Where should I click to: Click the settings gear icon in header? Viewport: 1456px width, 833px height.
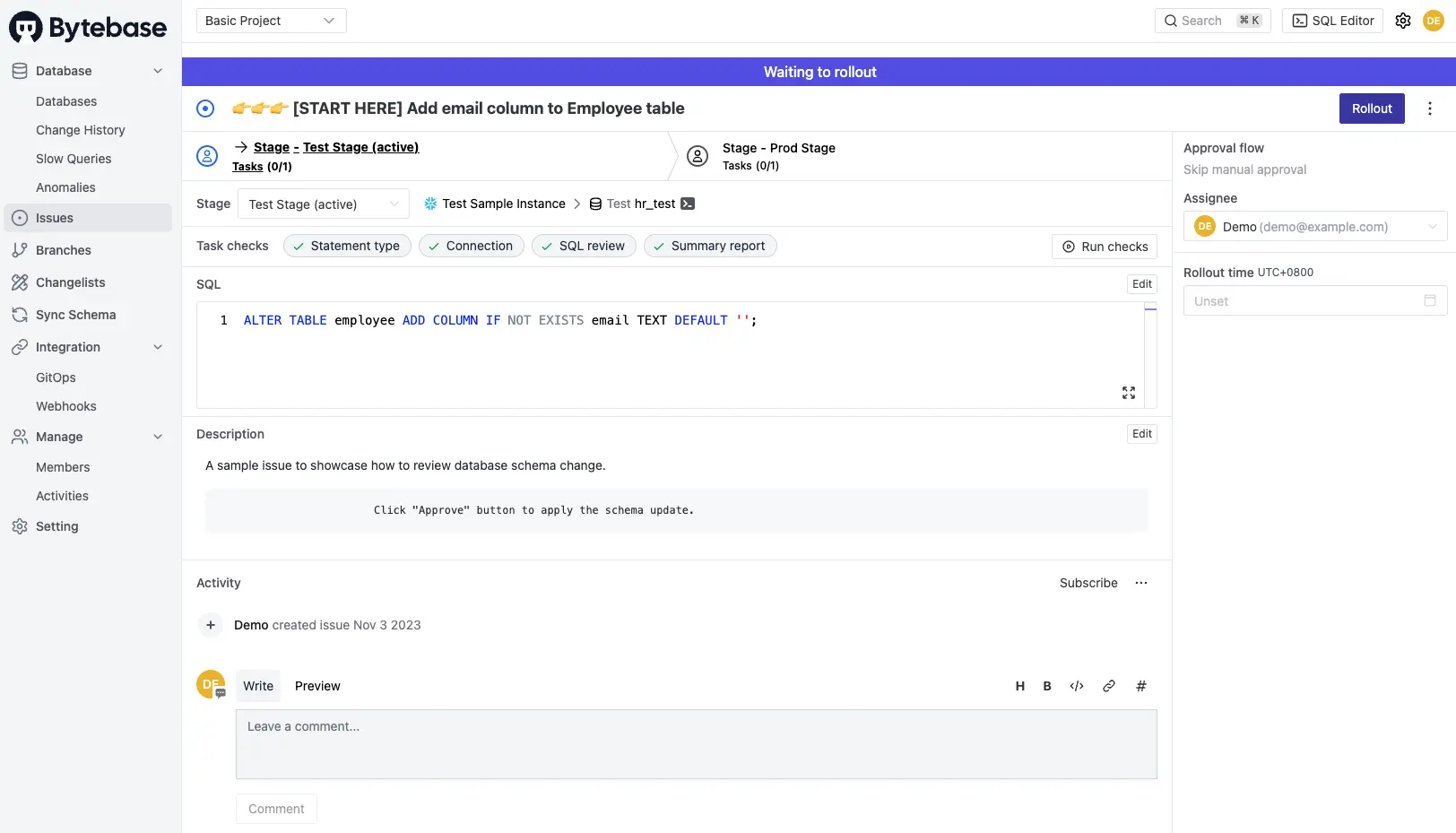point(1403,21)
